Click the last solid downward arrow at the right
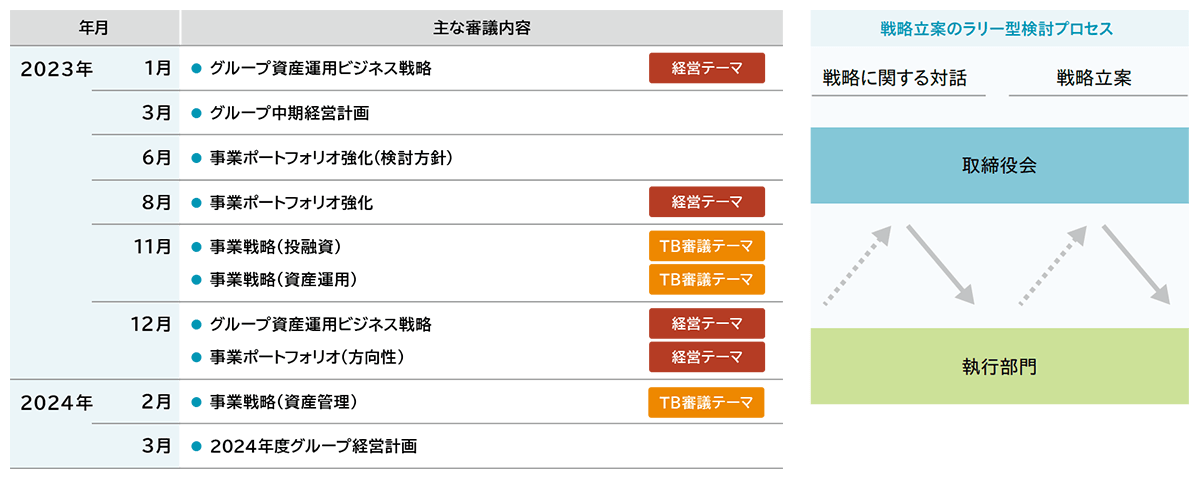This screenshot has width=1200, height=479. click(x=1137, y=264)
